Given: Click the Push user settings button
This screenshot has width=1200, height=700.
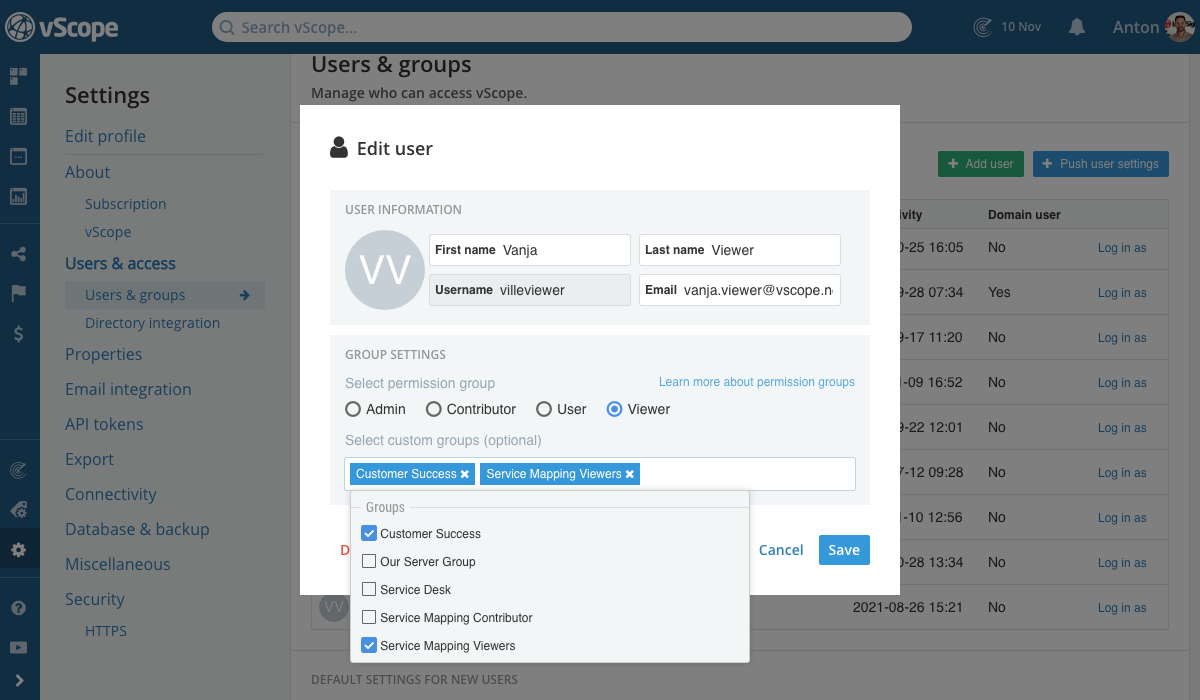Looking at the screenshot, I should [x=1101, y=164].
